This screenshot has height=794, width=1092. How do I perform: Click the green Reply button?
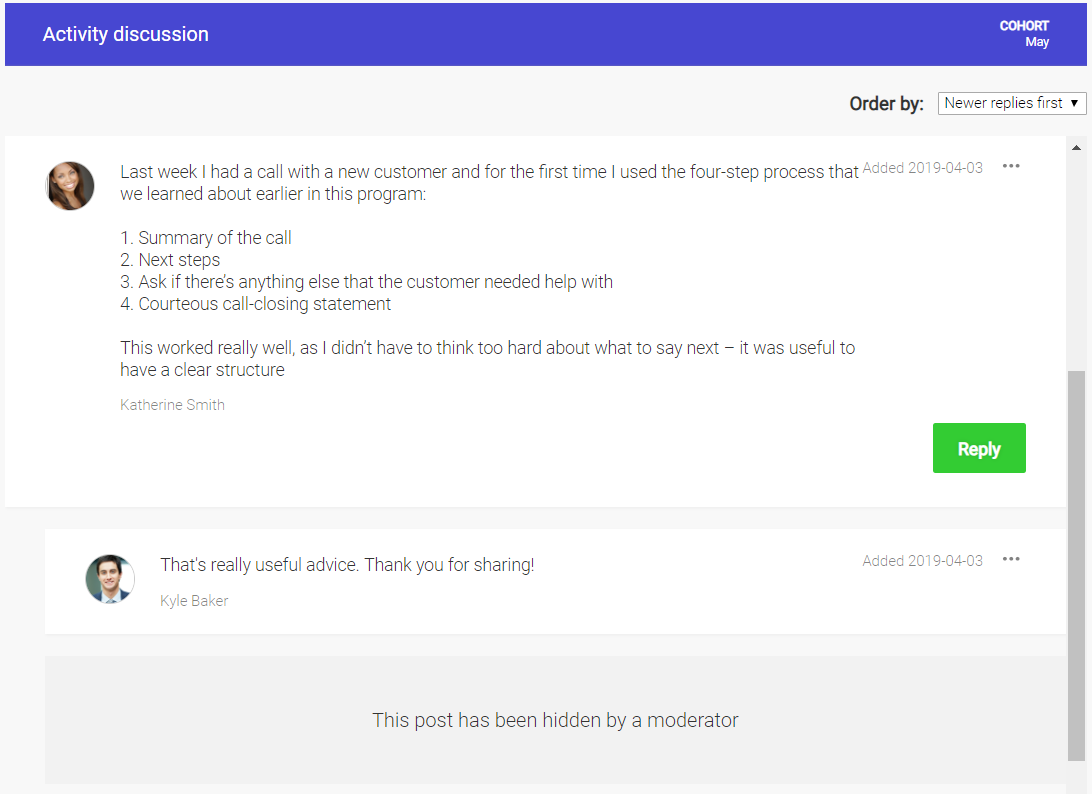pyautogui.click(x=979, y=448)
